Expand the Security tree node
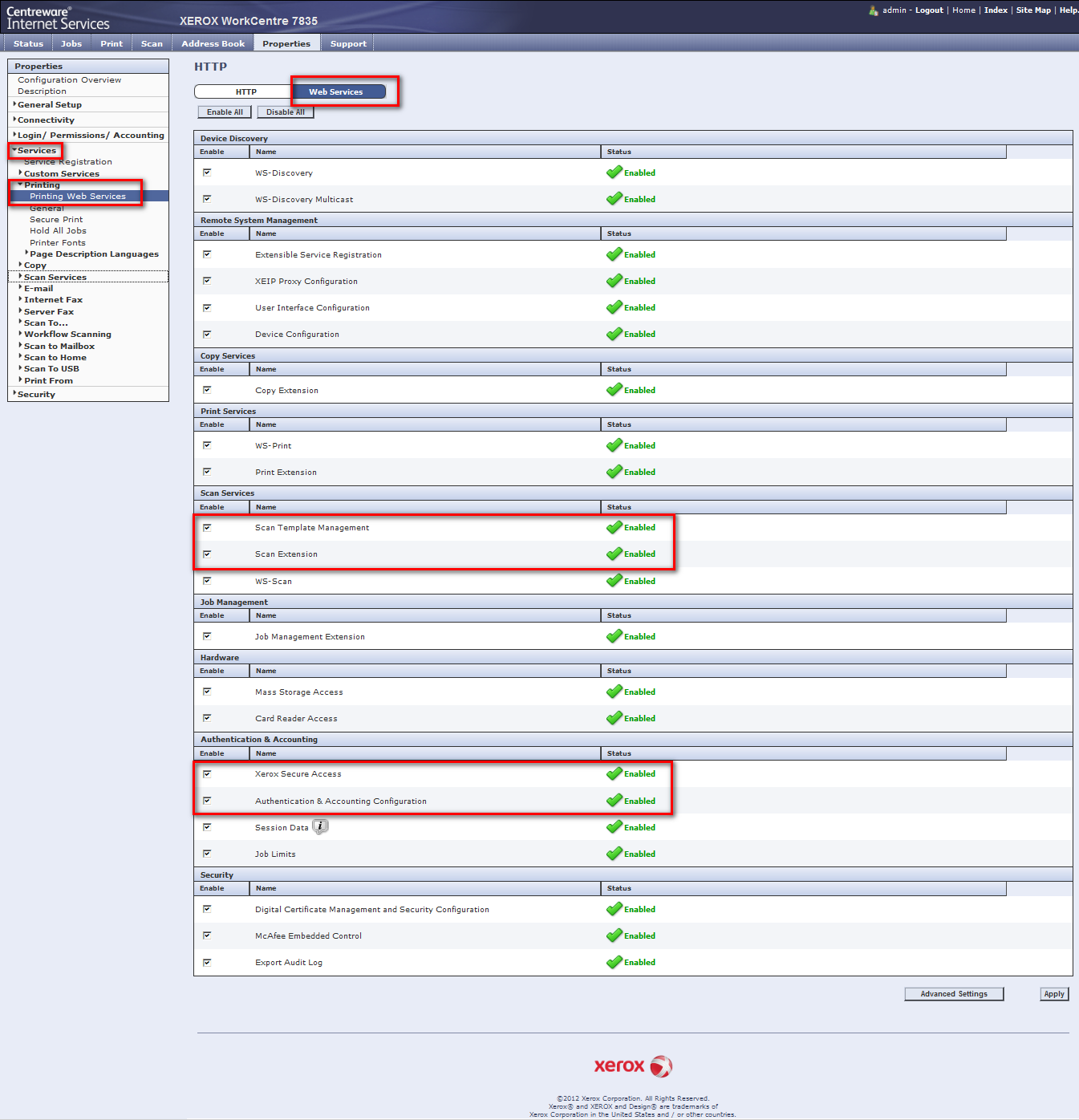Image resolution: width=1079 pixels, height=1120 pixels. click(x=36, y=395)
